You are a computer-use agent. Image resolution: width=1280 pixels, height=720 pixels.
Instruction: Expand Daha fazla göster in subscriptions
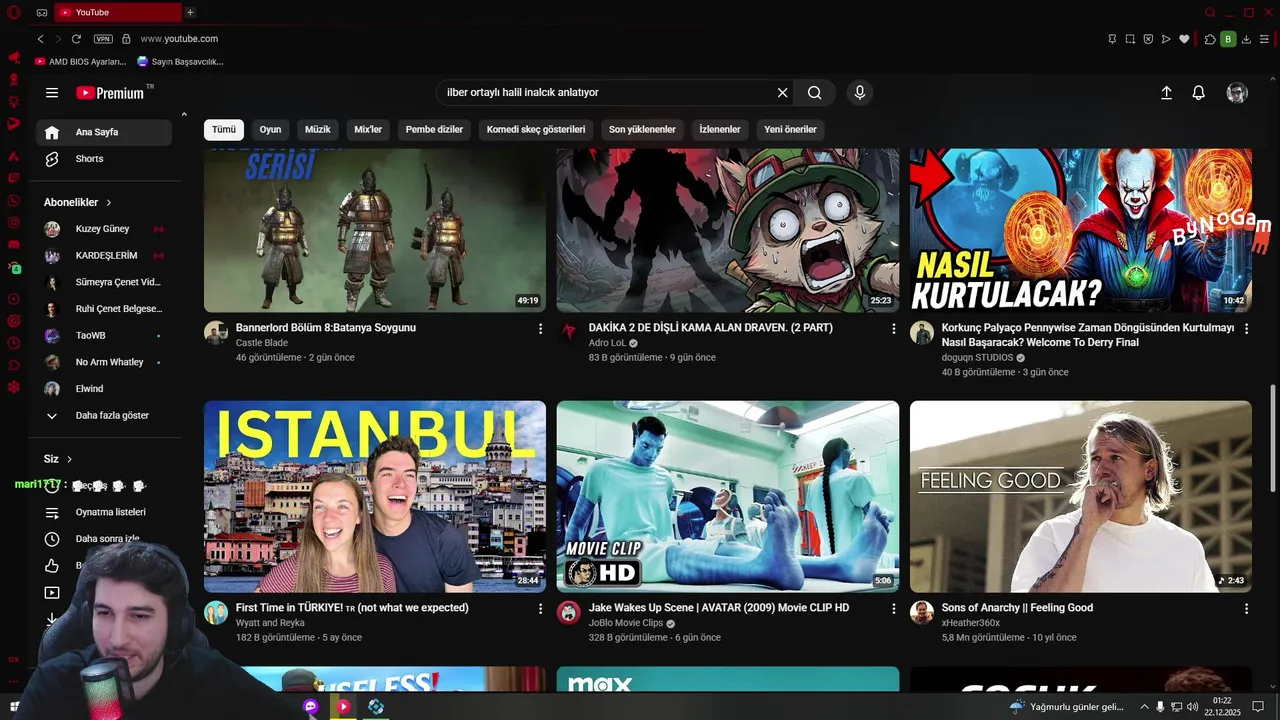pos(104,415)
